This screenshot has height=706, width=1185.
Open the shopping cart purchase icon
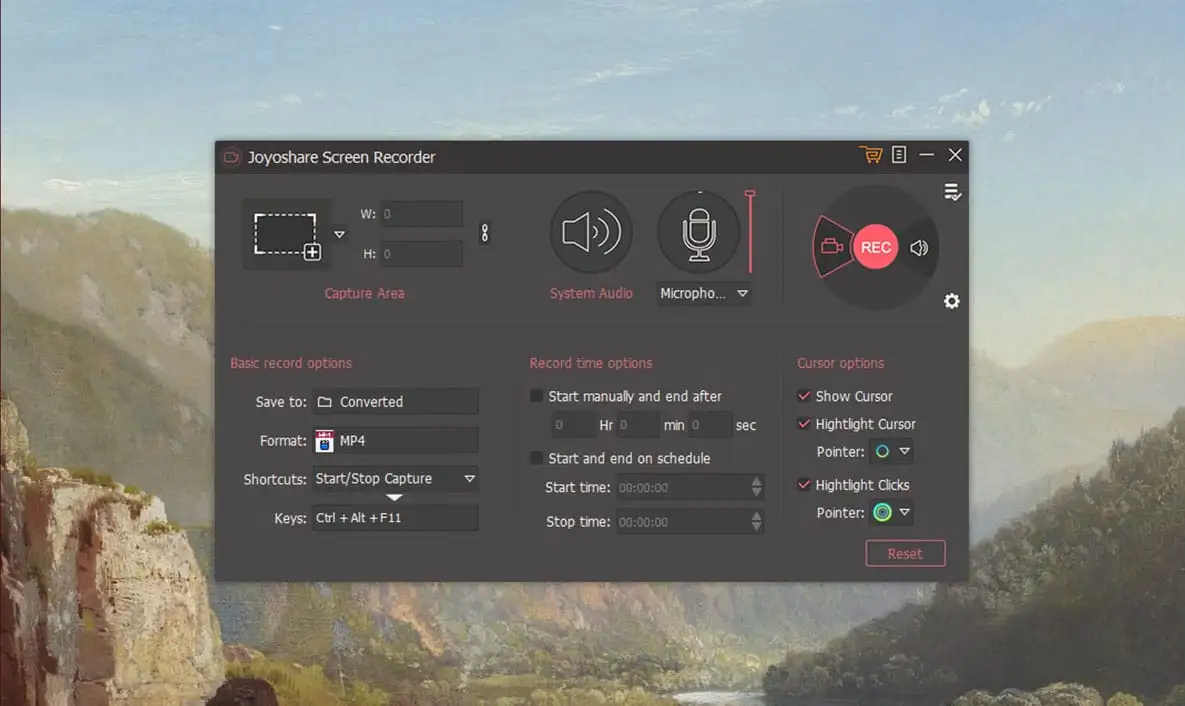pyautogui.click(x=870, y=155)
